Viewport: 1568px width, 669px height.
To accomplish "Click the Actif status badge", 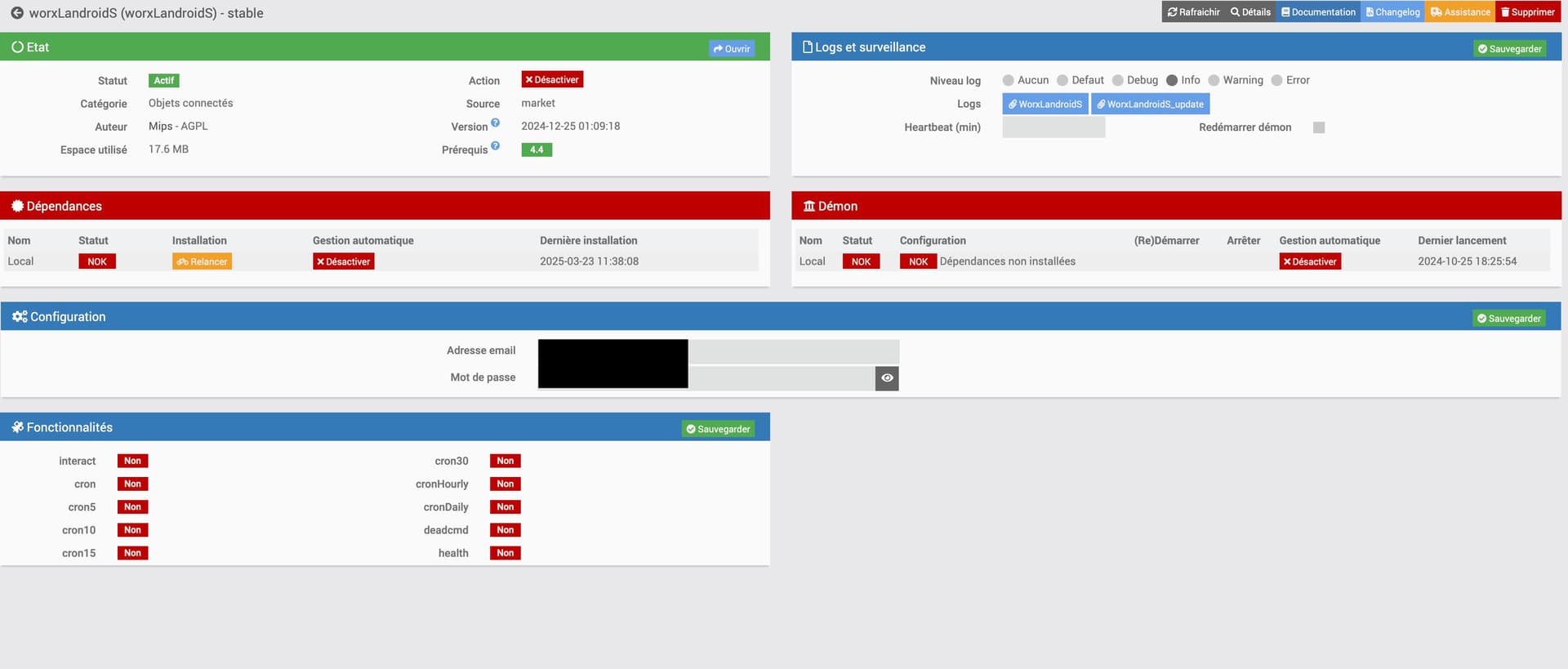I will (x=164, y=80).
